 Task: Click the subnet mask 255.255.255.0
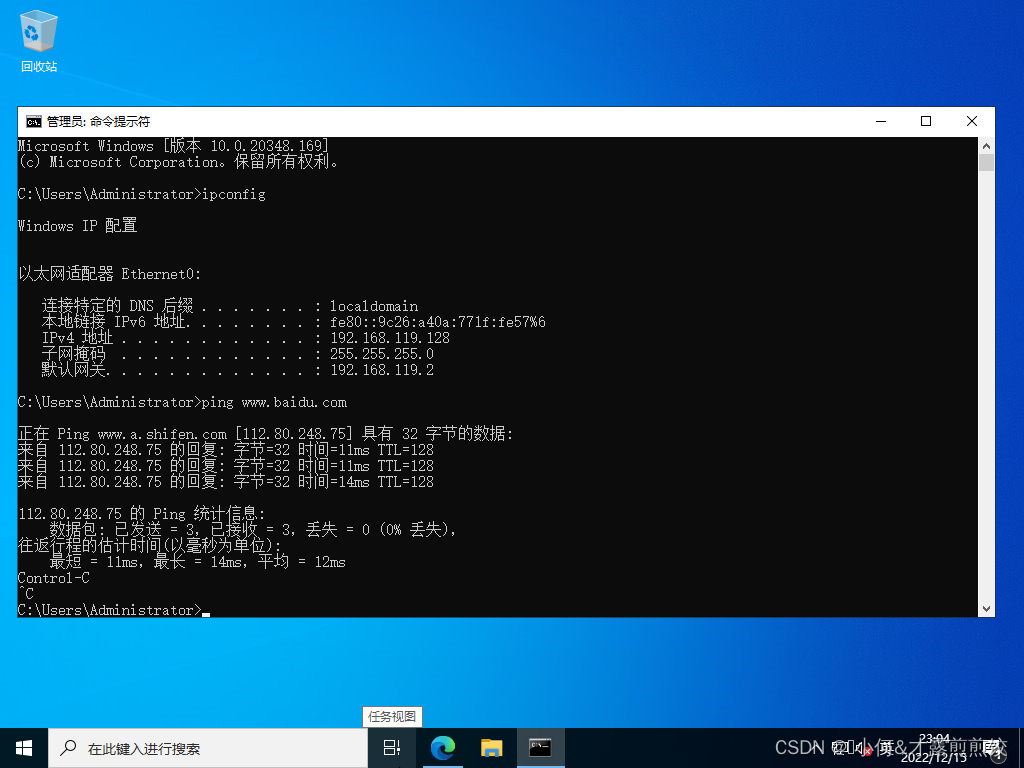(381, 354)
